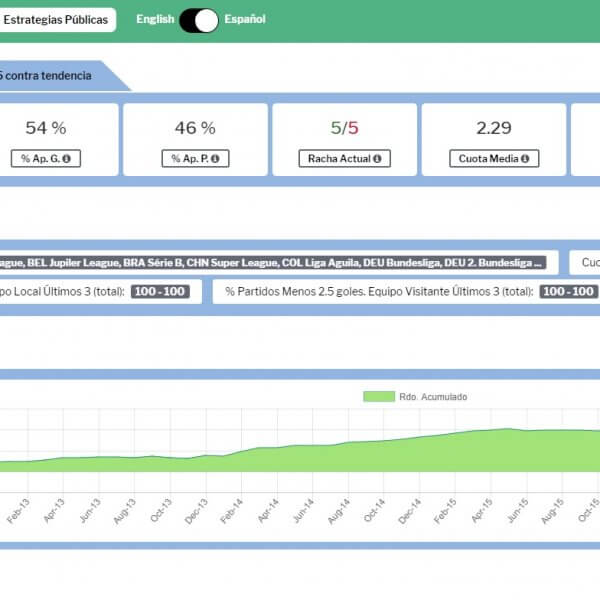Image resolution: width=600 pixels, height=600 pixels.
Task: Select the 2.29 average odds value
Action: 494,128
